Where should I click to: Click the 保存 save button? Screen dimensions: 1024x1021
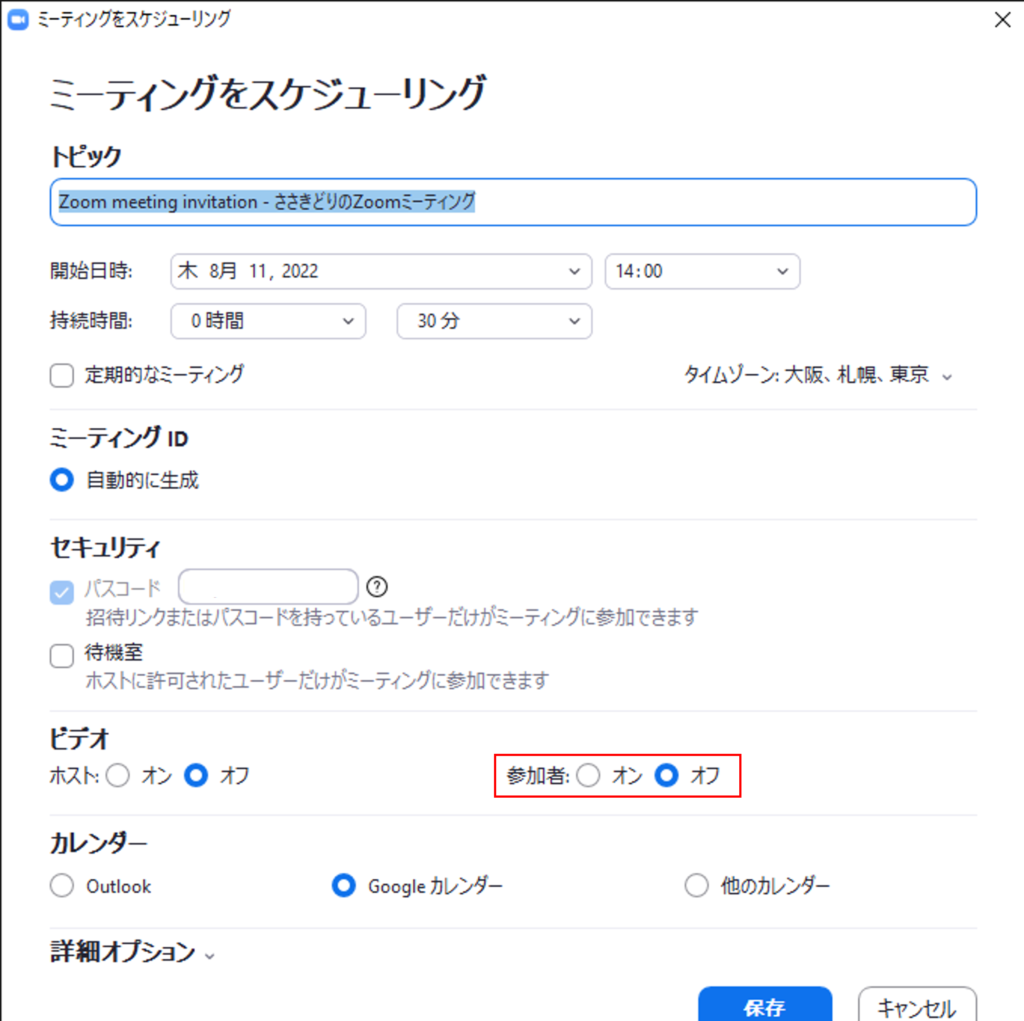point(764,1005)
